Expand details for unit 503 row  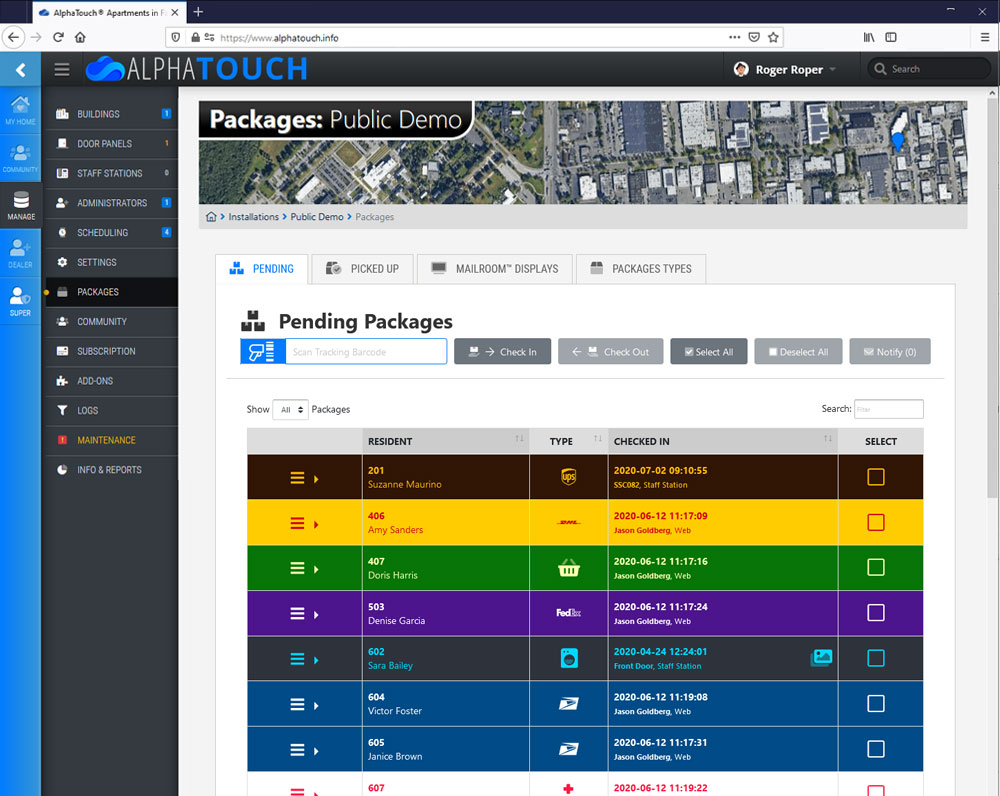316,614
